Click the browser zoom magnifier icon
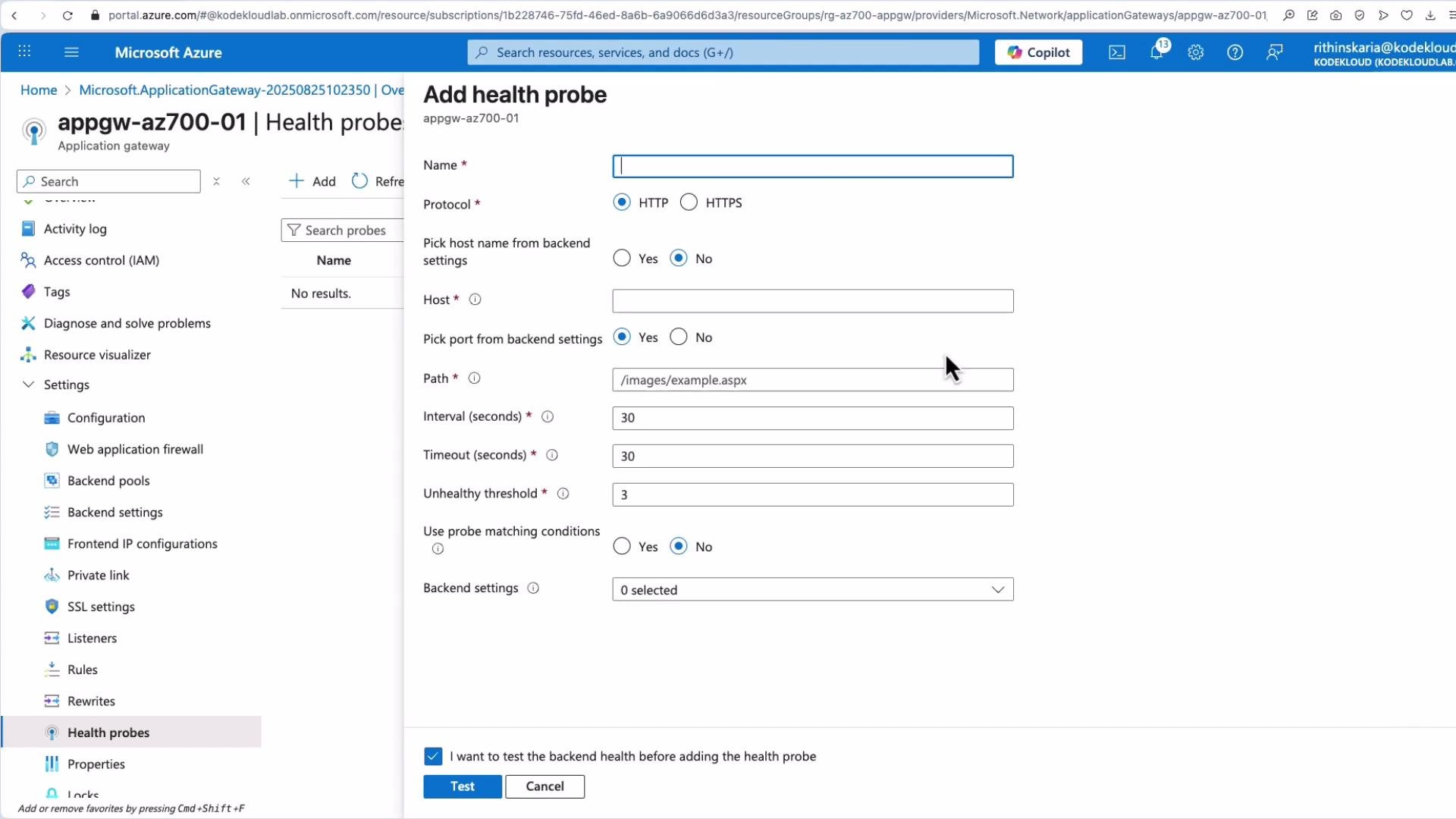This screenshot has width=1456, height=819. (1288, 15)
